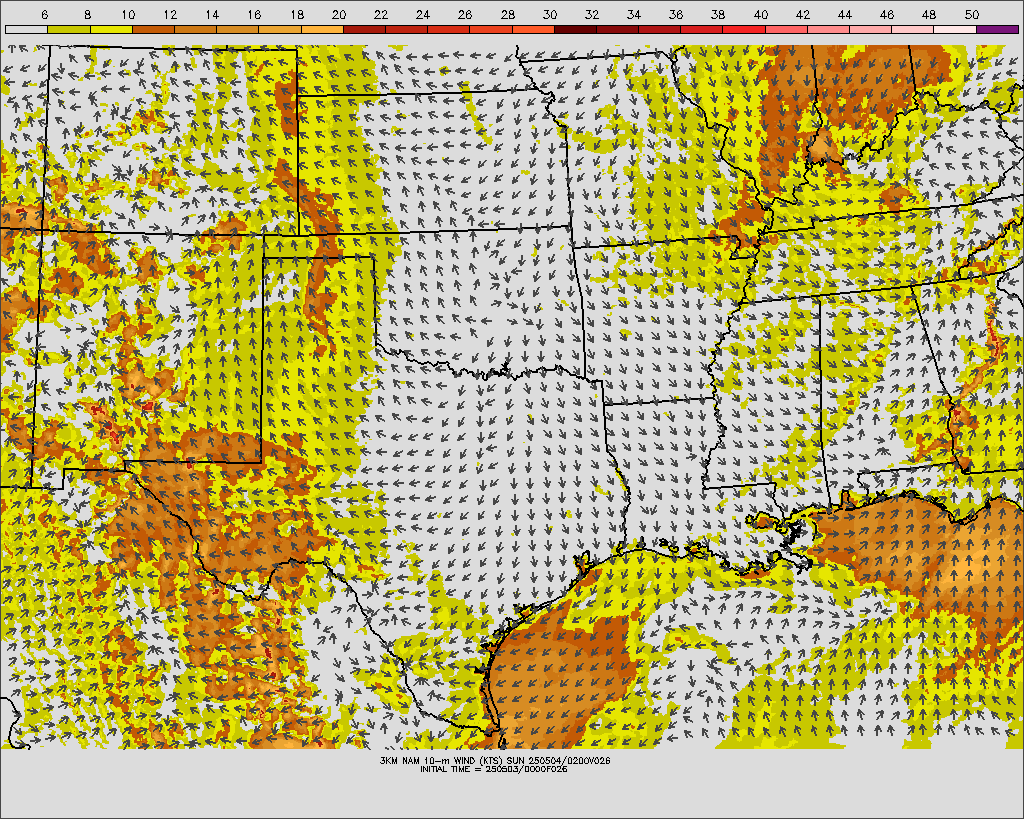The width and height of the screenshot is (1024, 819).
Task: Click the "38" legend scale label
Action: [x=718, y=14]
